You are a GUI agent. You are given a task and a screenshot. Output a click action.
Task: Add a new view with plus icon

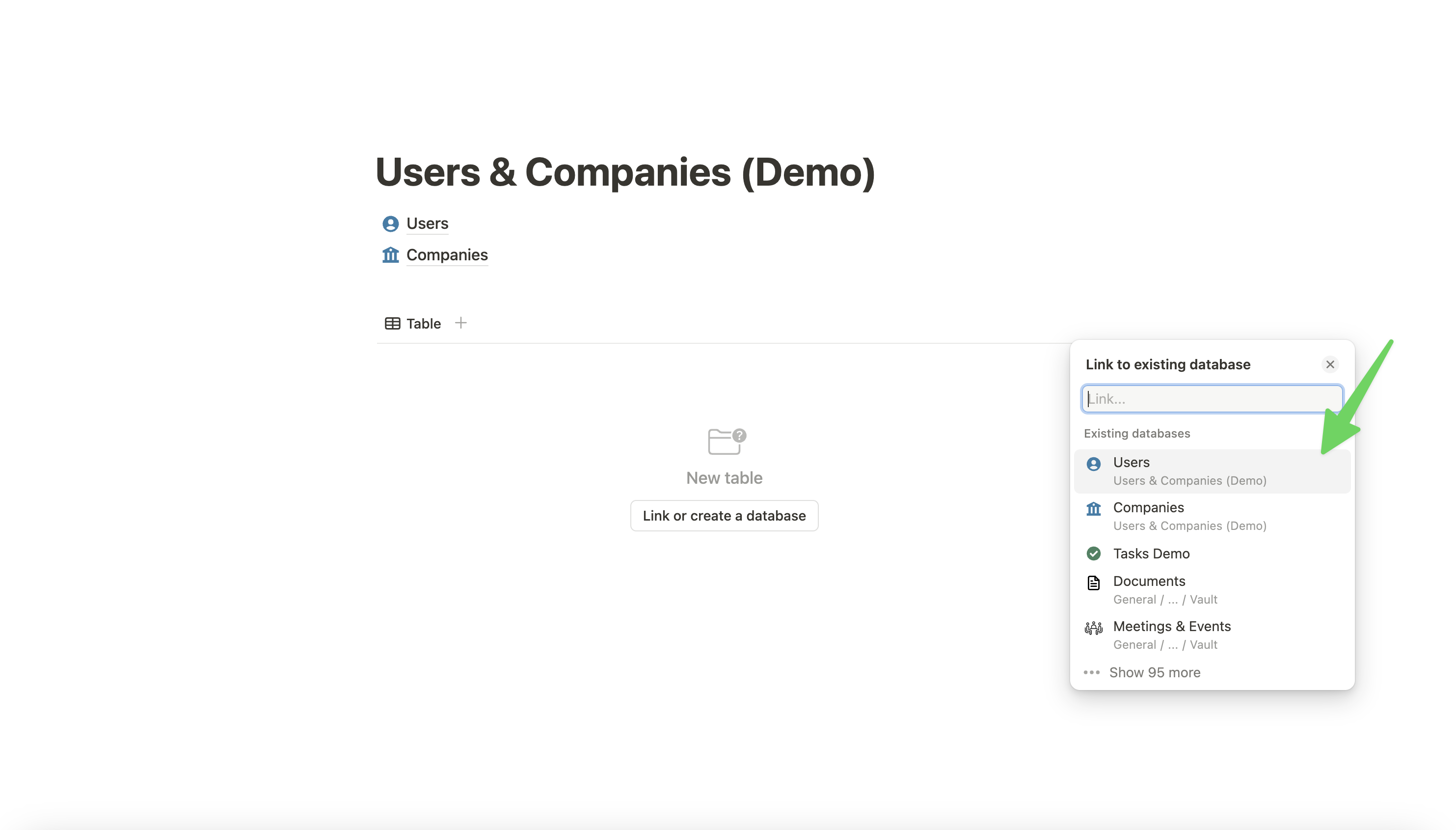pyautogui.click(x=461, y=323)
